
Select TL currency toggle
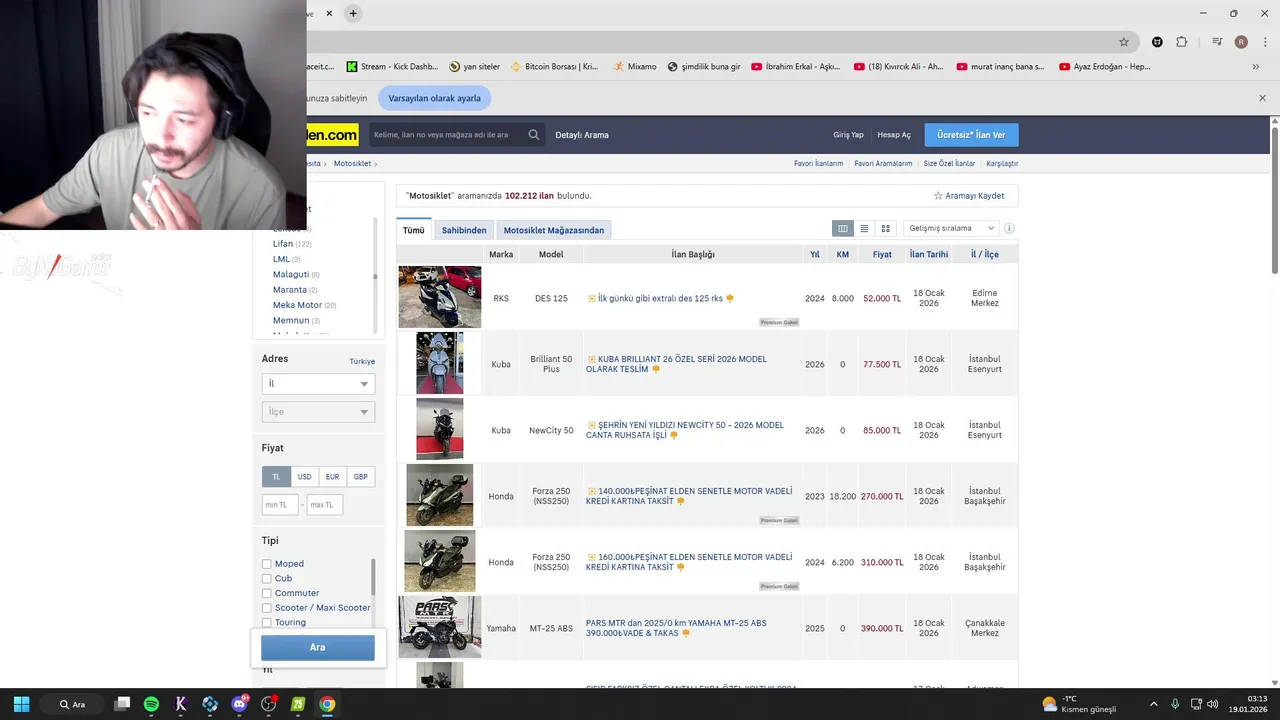(x=276, y=477)
